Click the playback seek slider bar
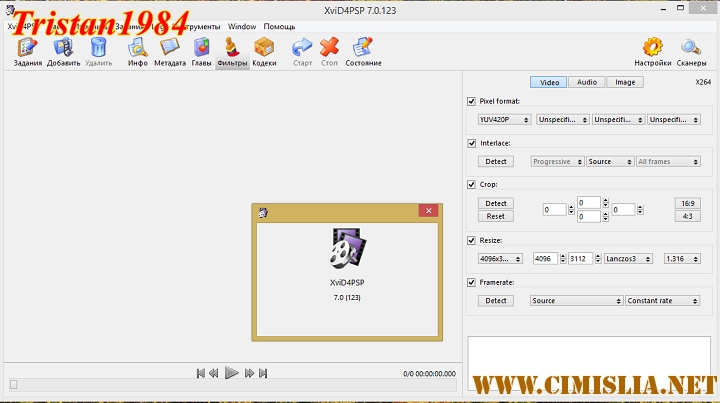The height and width of the screenshot is (403, 720). pos(230,385)
